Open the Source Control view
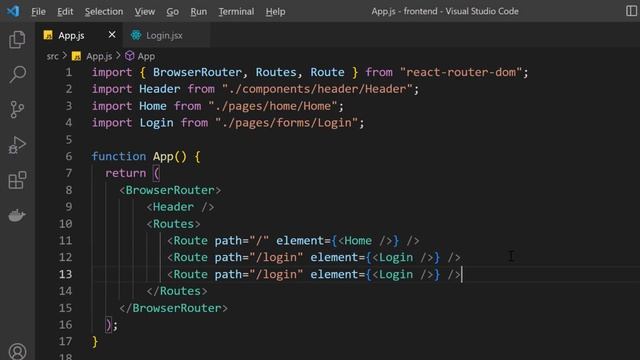The image size is (640, 360). [x=17, y=109]
